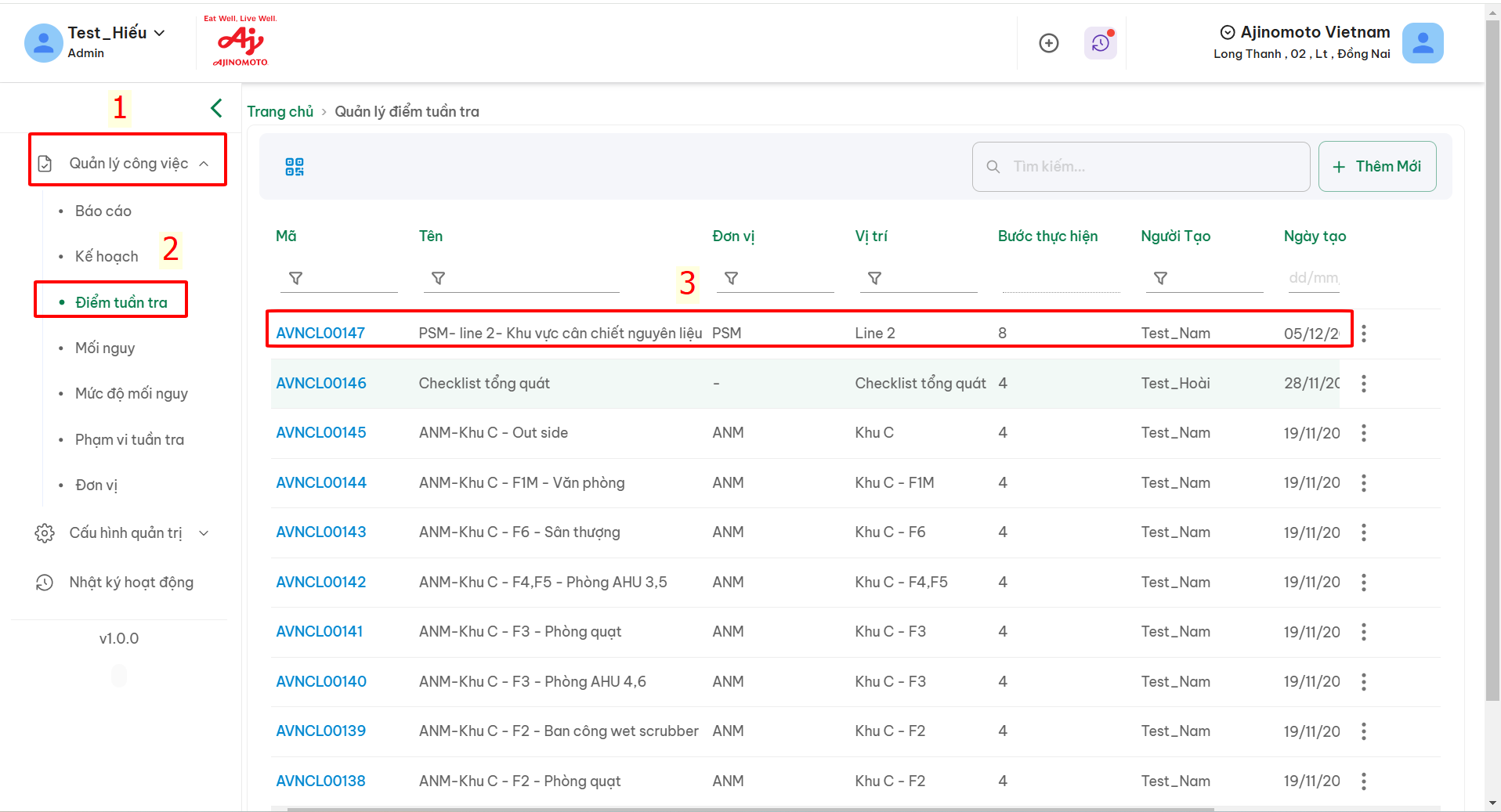Open row menu for AVNCL00146
1501x812 pixels.
point(1364,384)
